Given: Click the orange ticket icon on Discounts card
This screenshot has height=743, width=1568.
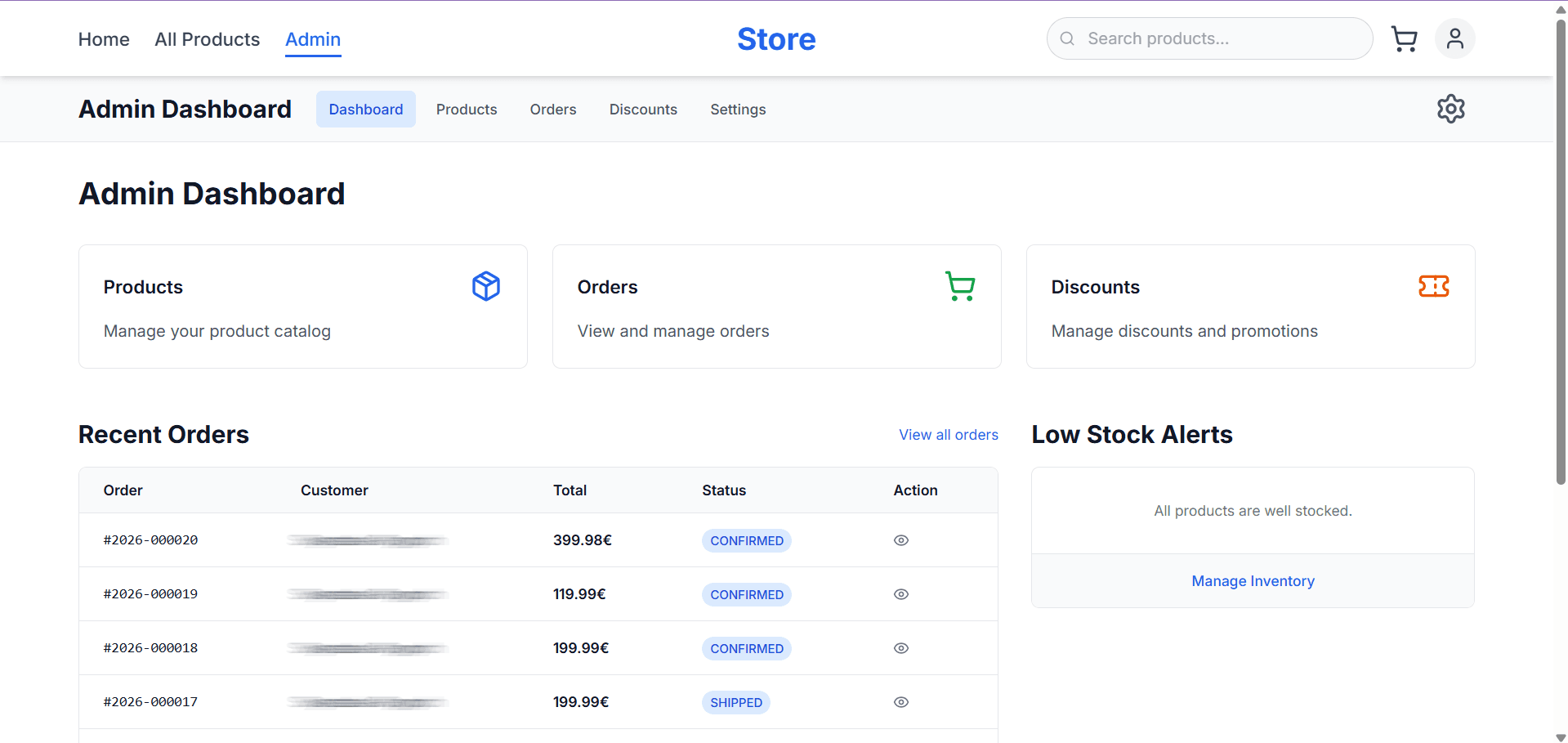Looking at the screenshot, I should [1433, 286].
